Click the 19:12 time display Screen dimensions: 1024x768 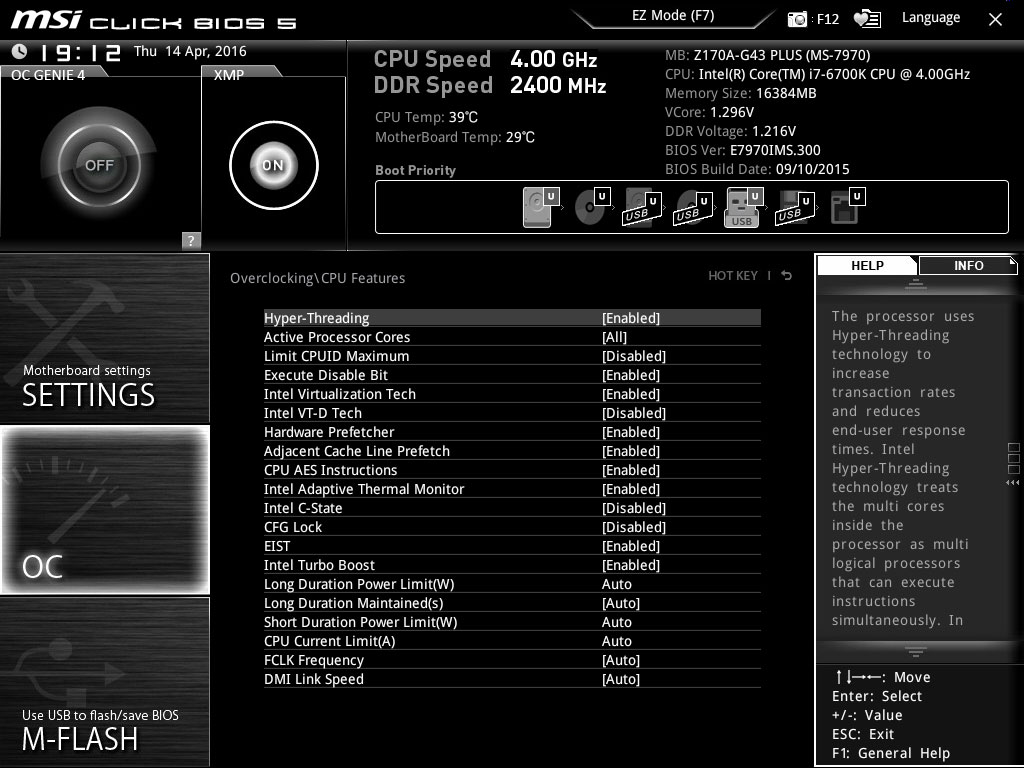80,52
